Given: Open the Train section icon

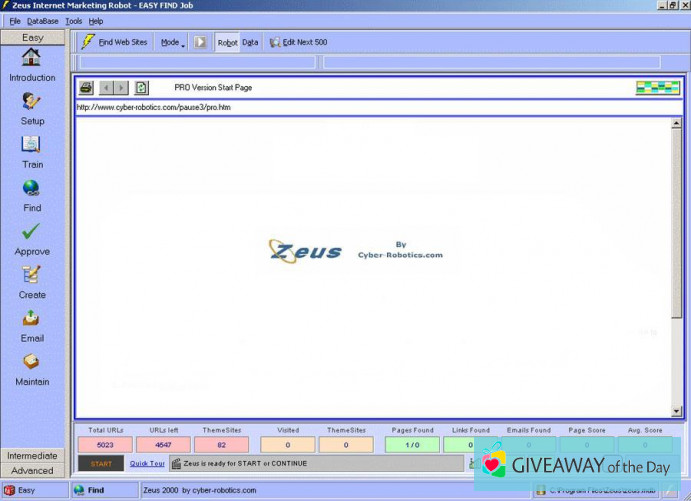Looking at the screenshot, I should coord(32,145).
